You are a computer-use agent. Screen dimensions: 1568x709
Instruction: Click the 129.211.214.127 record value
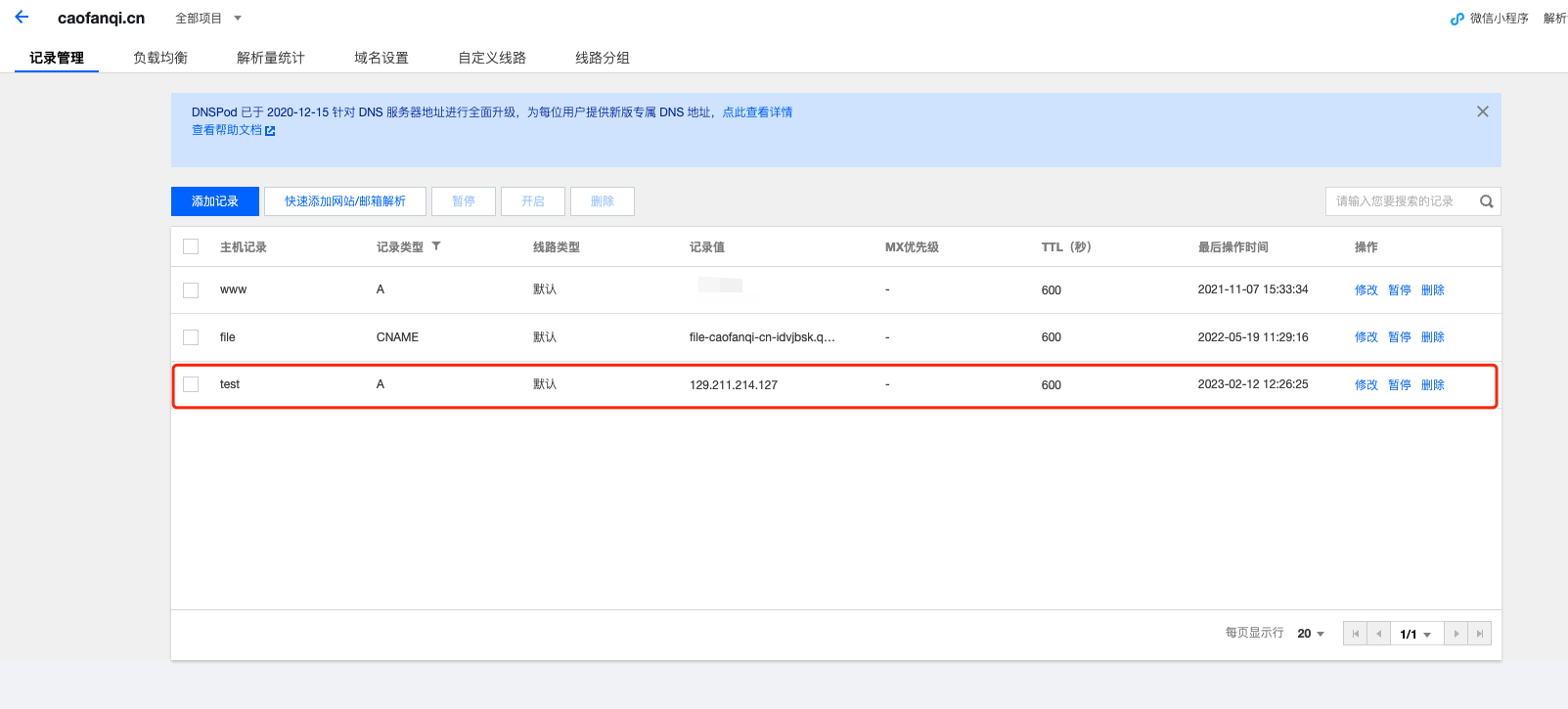click(x=734, y=385)
